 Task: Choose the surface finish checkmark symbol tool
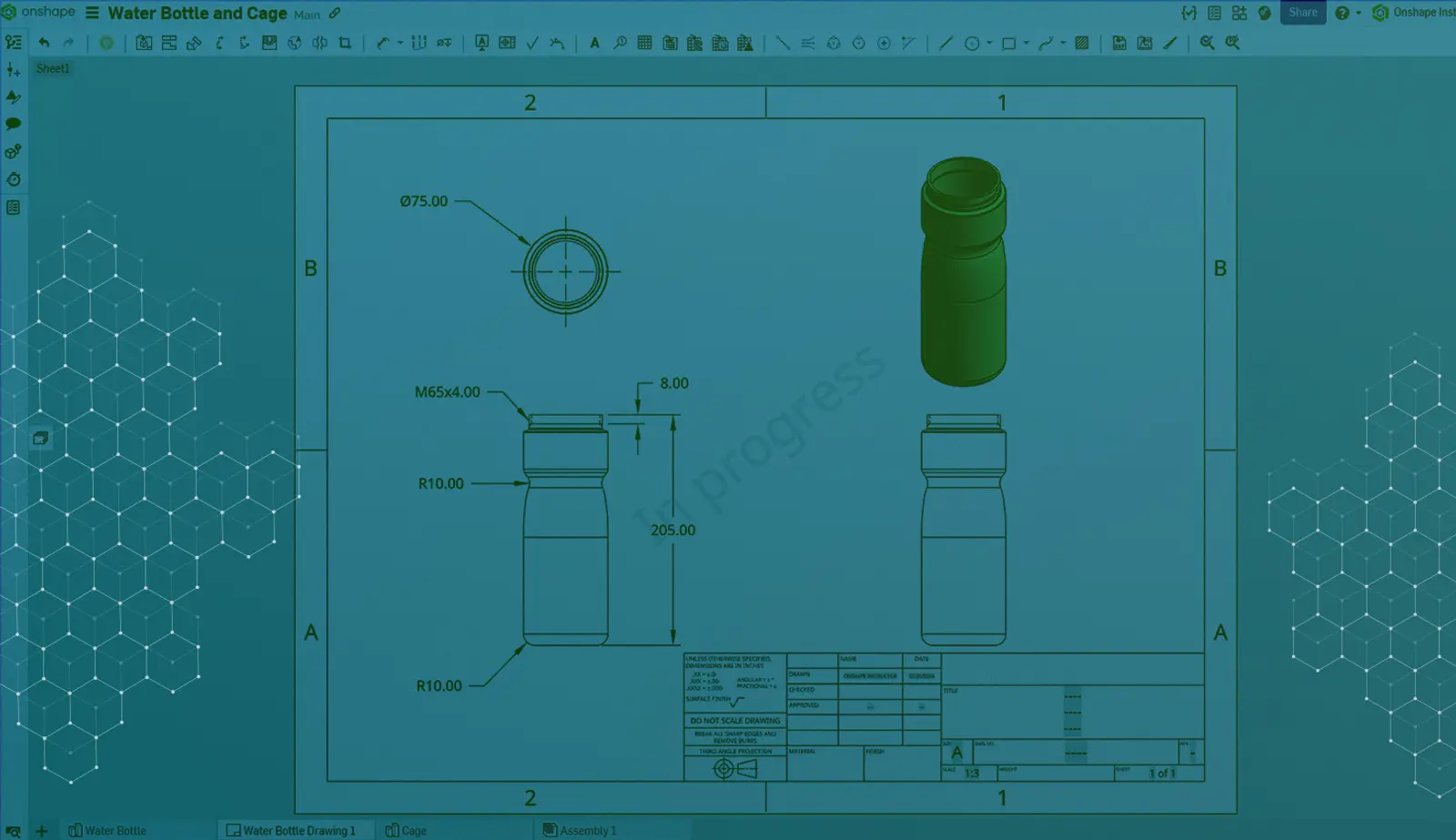pyautogui.click(x=532, y=43)
